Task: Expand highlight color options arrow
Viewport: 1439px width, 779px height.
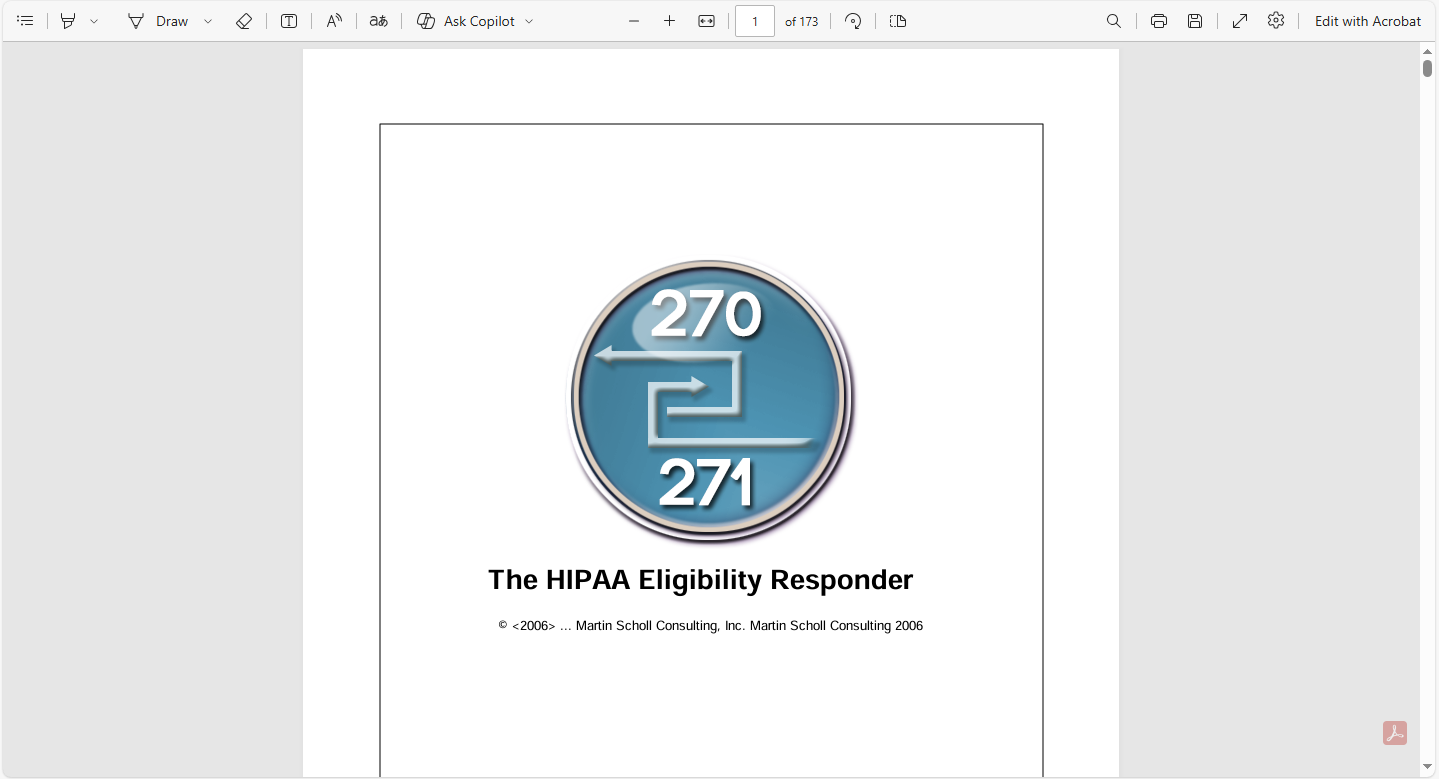Action: pos(94,21)
